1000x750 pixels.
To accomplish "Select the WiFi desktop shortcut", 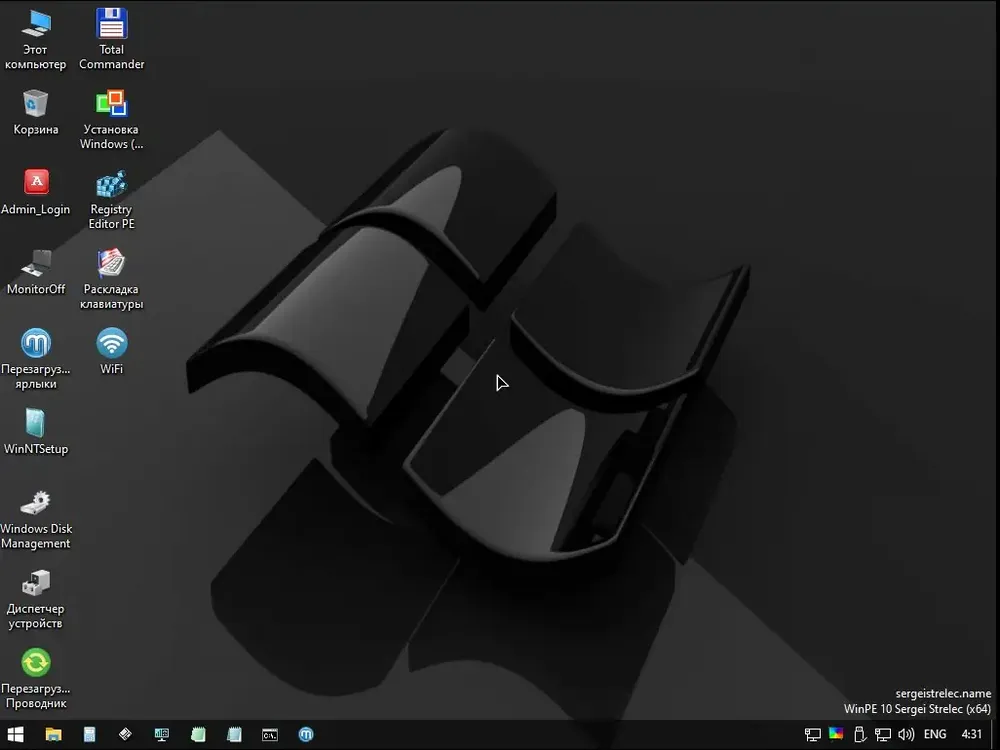I will (x=112, y=351).
